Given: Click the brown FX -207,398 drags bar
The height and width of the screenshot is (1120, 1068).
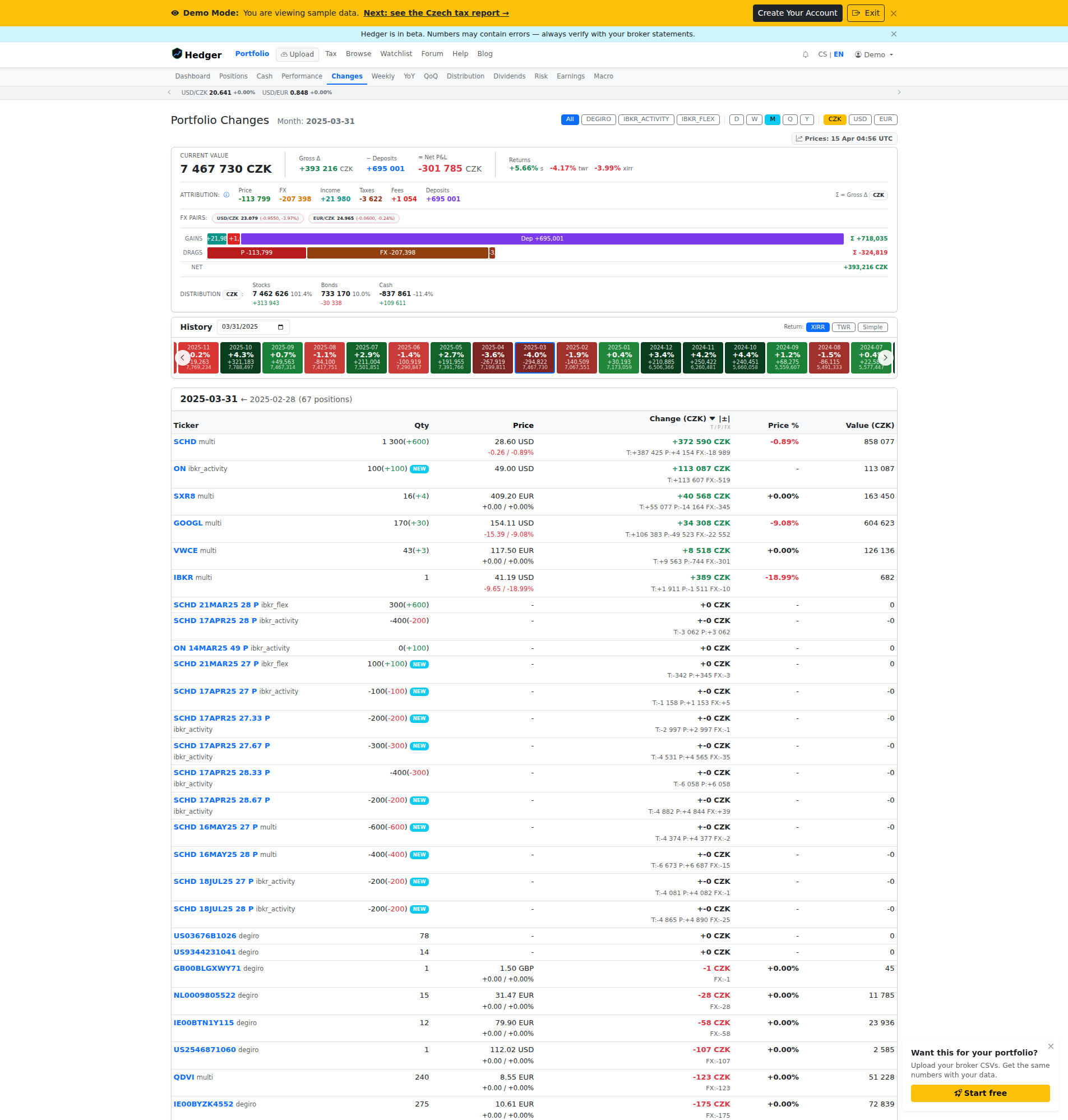Looking at the screenshot, I should tap(397, 253).
